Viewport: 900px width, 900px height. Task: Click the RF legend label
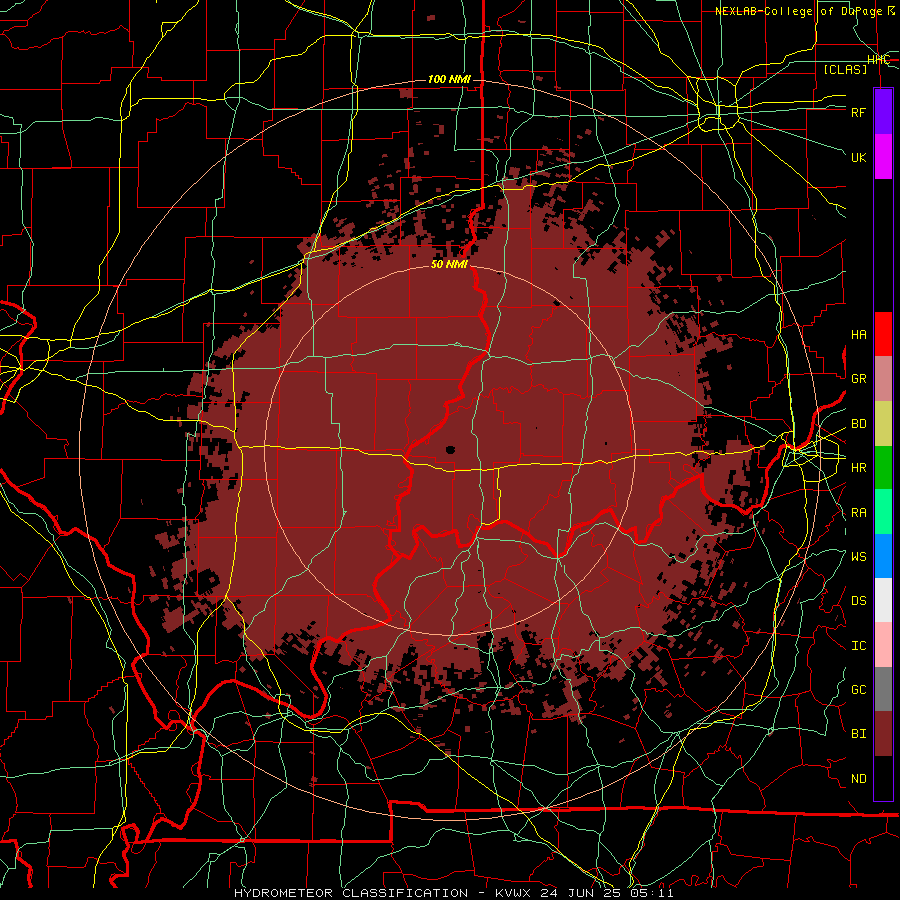point(858,112)
